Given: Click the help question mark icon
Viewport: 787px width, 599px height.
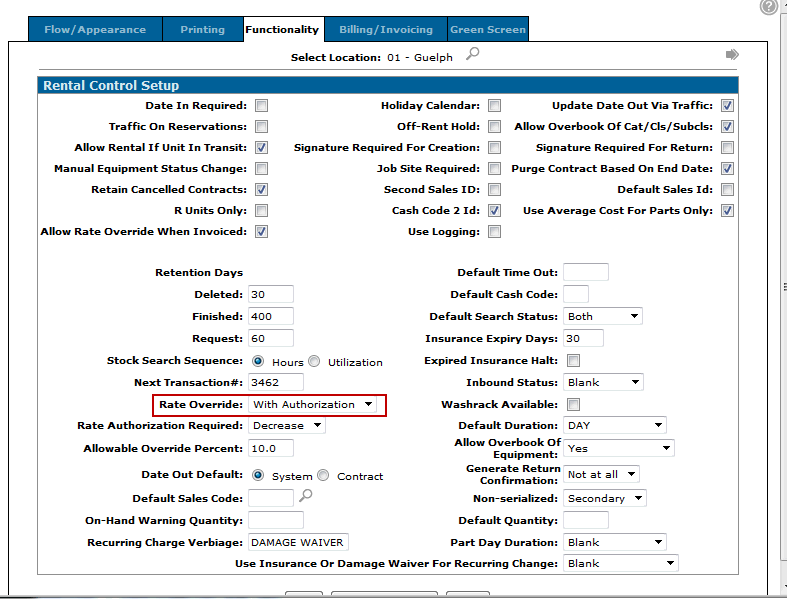Looking at the screenshot, I should tap(768, 7).
